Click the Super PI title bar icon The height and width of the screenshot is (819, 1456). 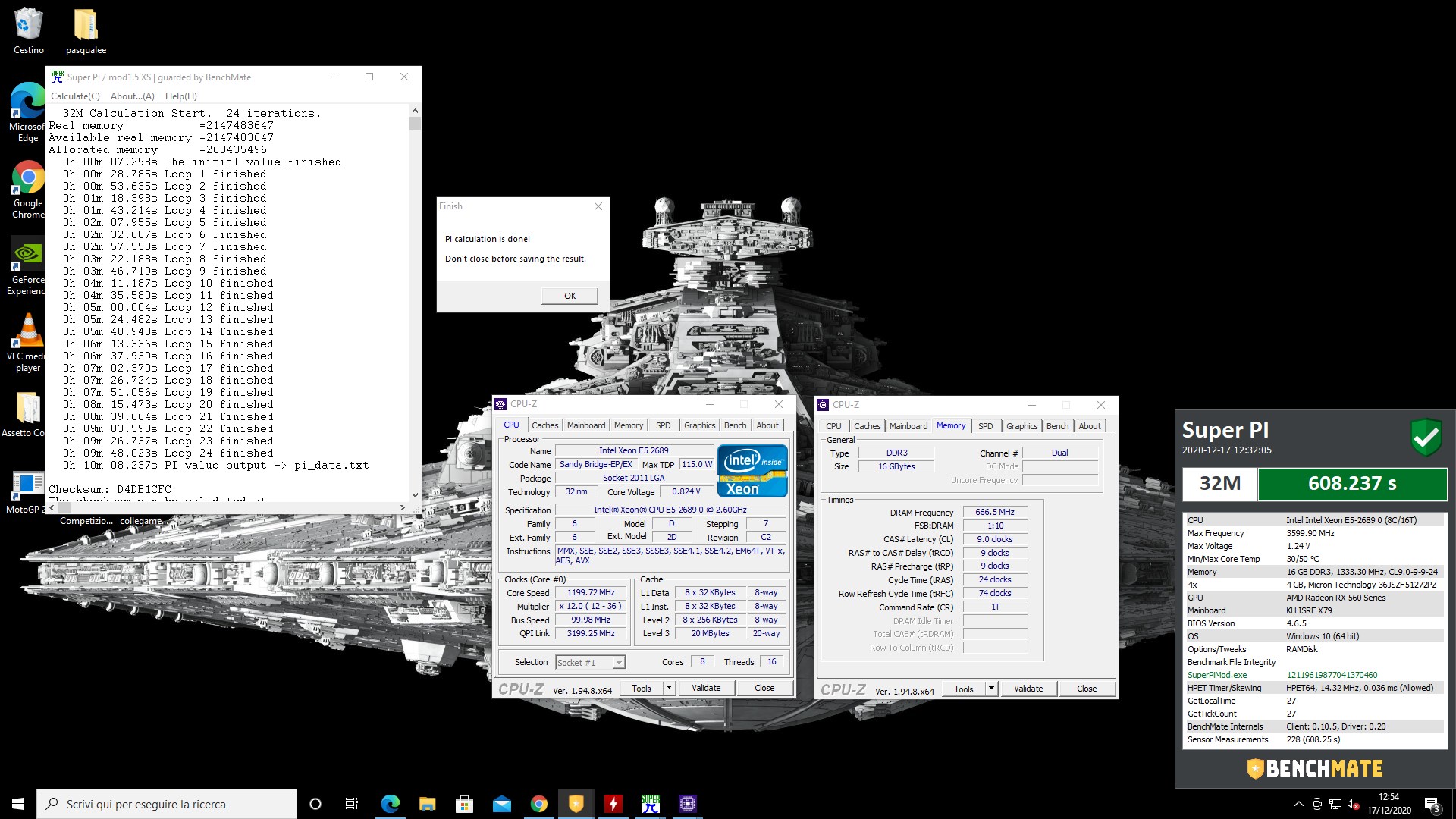[58, 77]
